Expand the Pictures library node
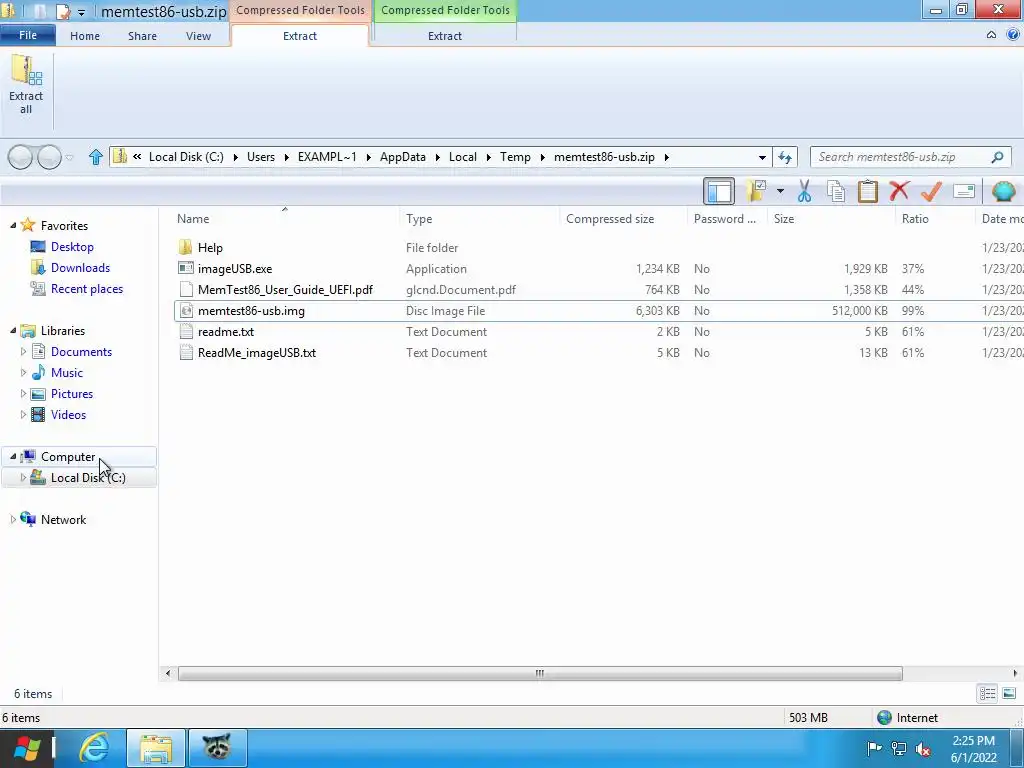Image resolution: width=1024 pixels, height=768 pixels. 24,394
